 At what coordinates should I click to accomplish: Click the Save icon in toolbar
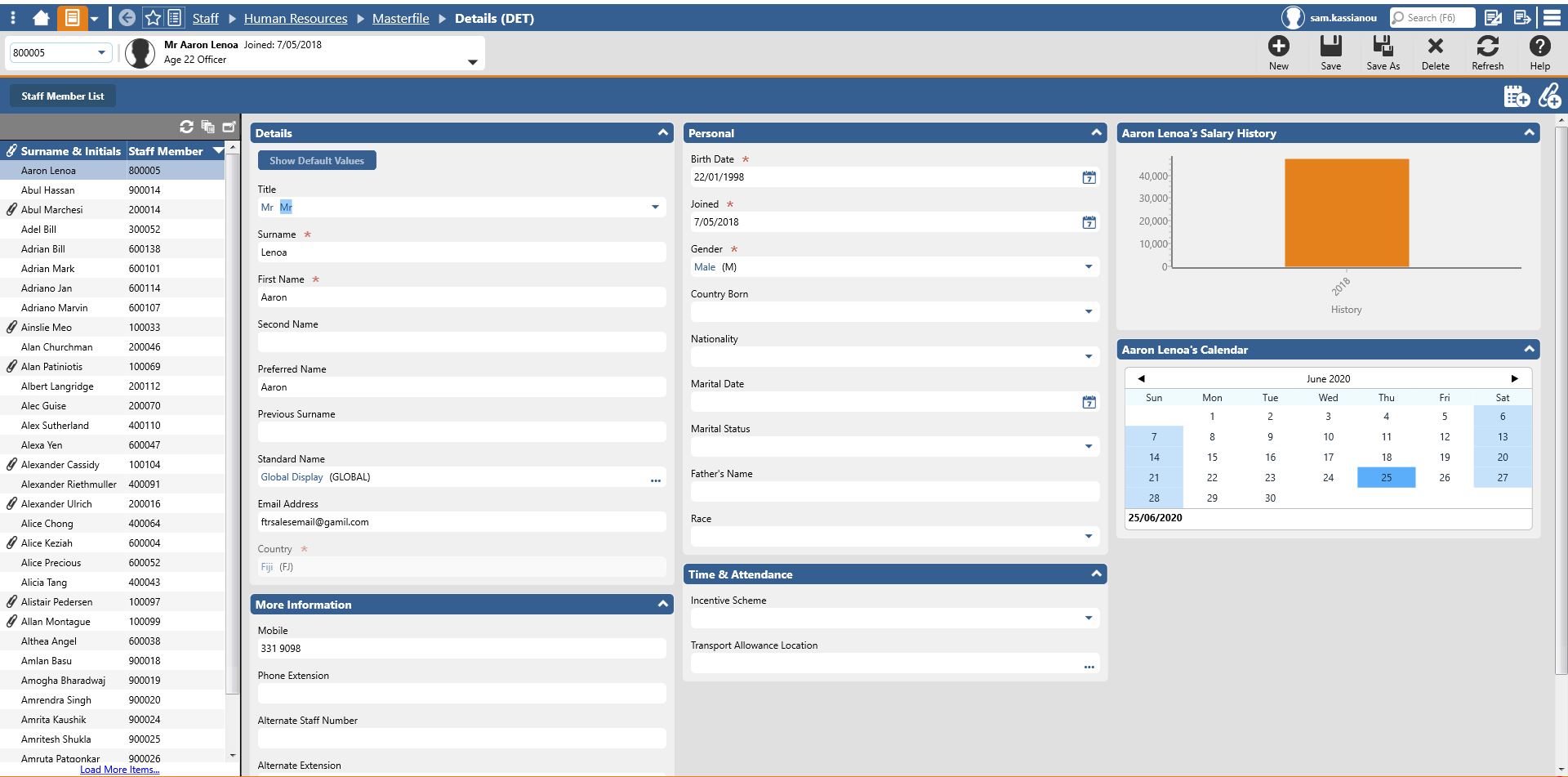[1330, 47]
